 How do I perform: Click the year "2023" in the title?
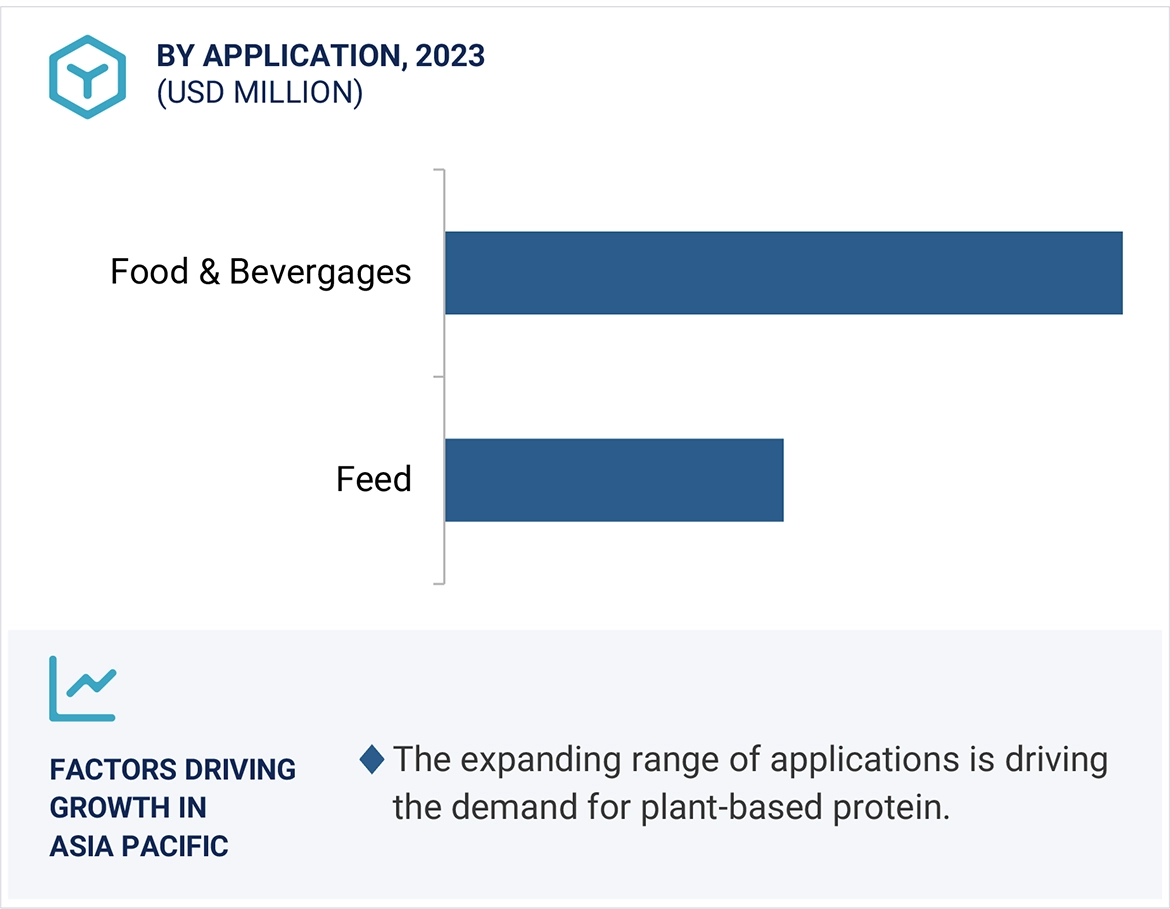click(x=450, y=56)
